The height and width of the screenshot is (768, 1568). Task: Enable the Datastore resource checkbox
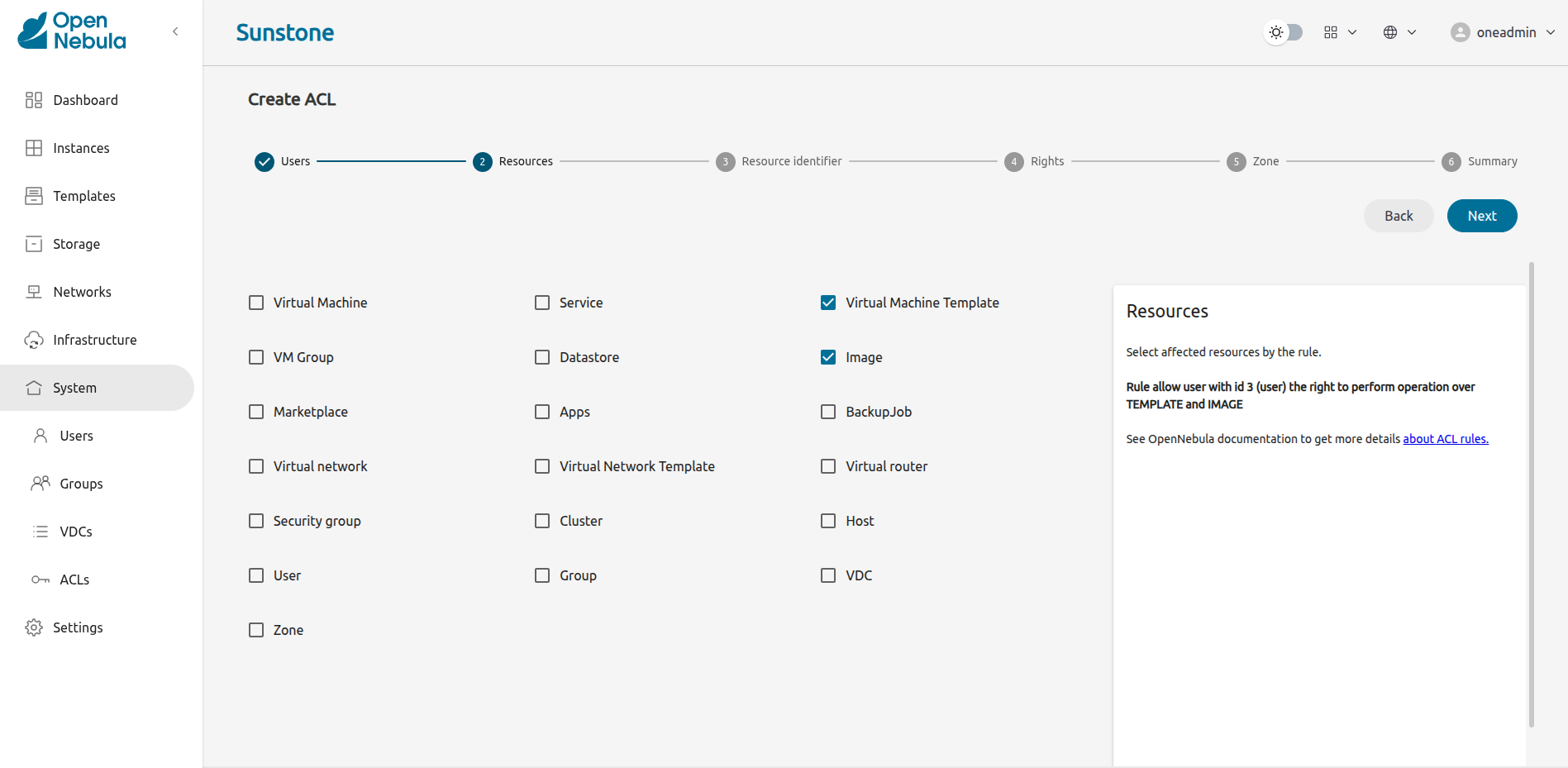pyautogui.click(x=541, y=356)
